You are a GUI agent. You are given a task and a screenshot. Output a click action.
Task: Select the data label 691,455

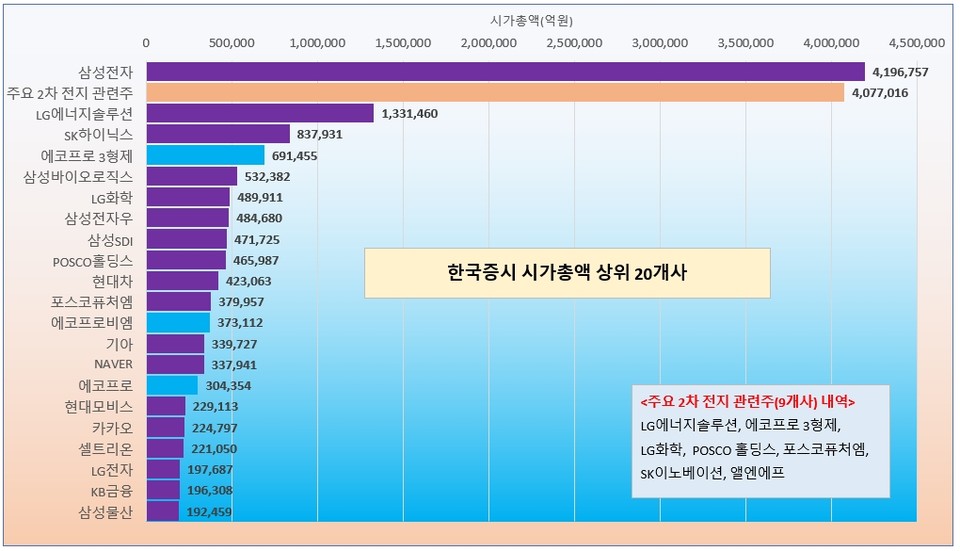tap(294, 156)
